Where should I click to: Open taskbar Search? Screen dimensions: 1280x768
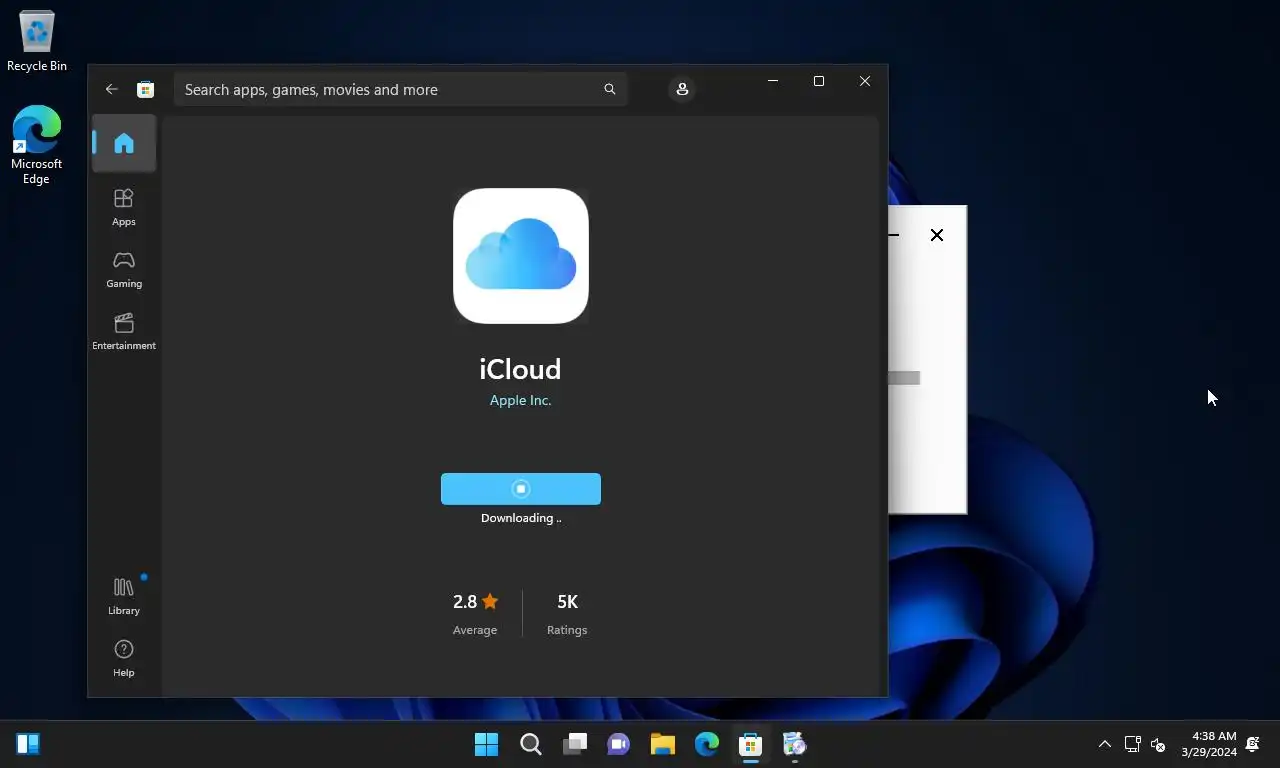[x=531, y=744]
